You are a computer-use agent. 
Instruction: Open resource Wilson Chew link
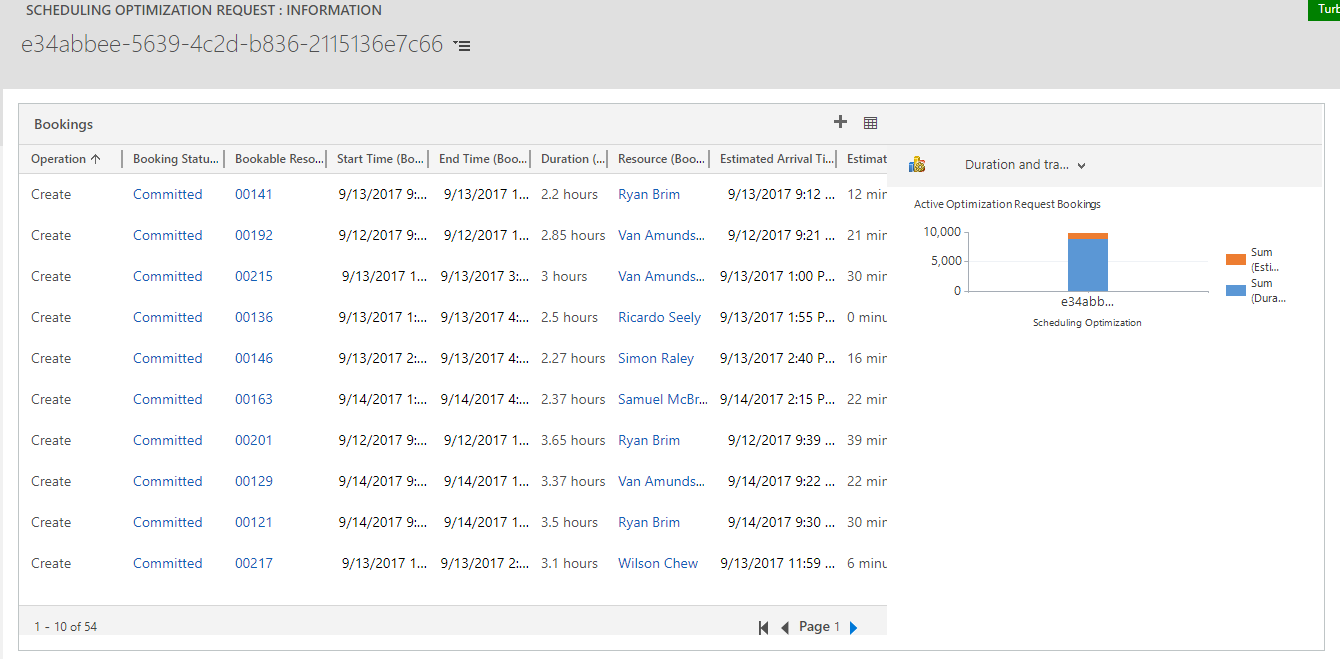(x=658, y=563)
